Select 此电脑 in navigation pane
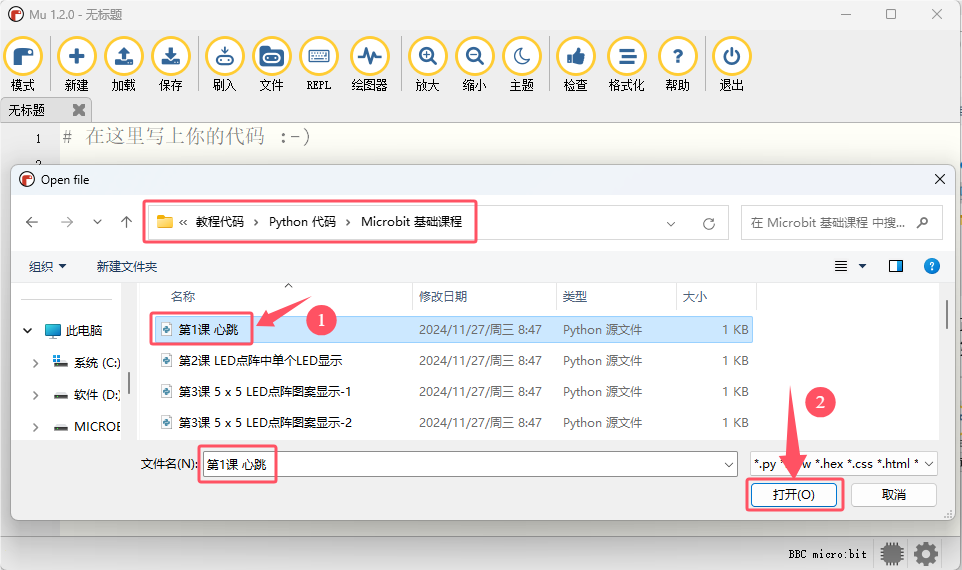The image size is (962, 570). click(x=74, y=331)
